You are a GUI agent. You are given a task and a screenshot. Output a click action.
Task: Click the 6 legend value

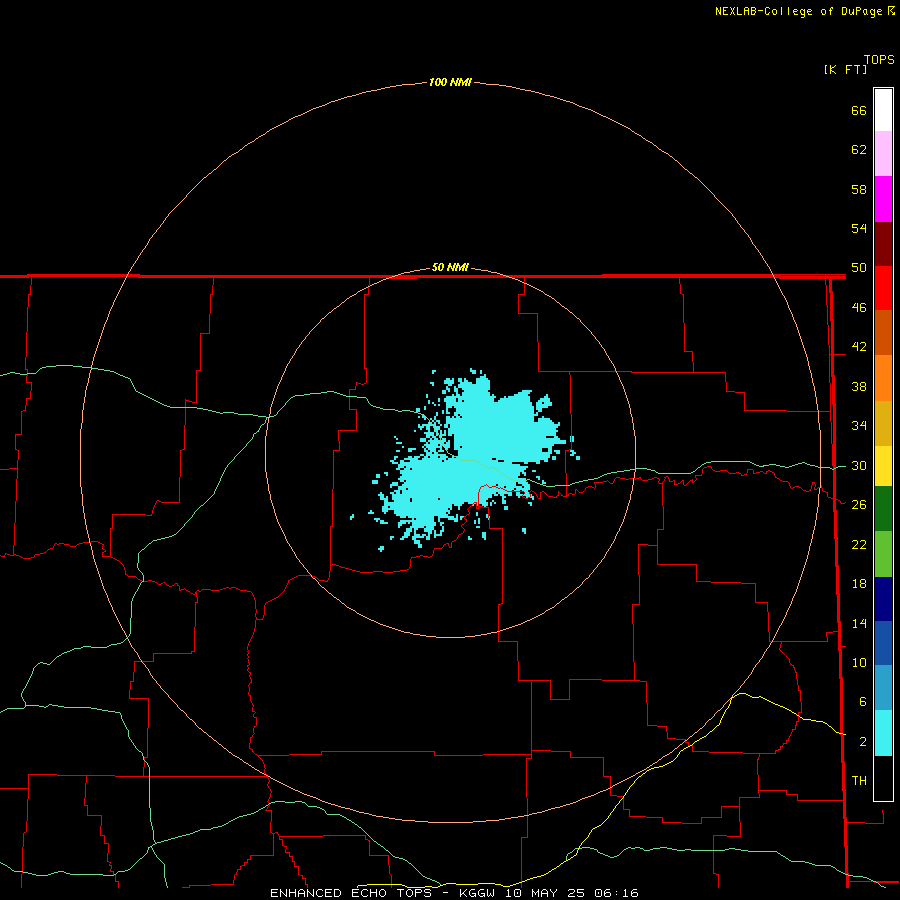(862, 702)
